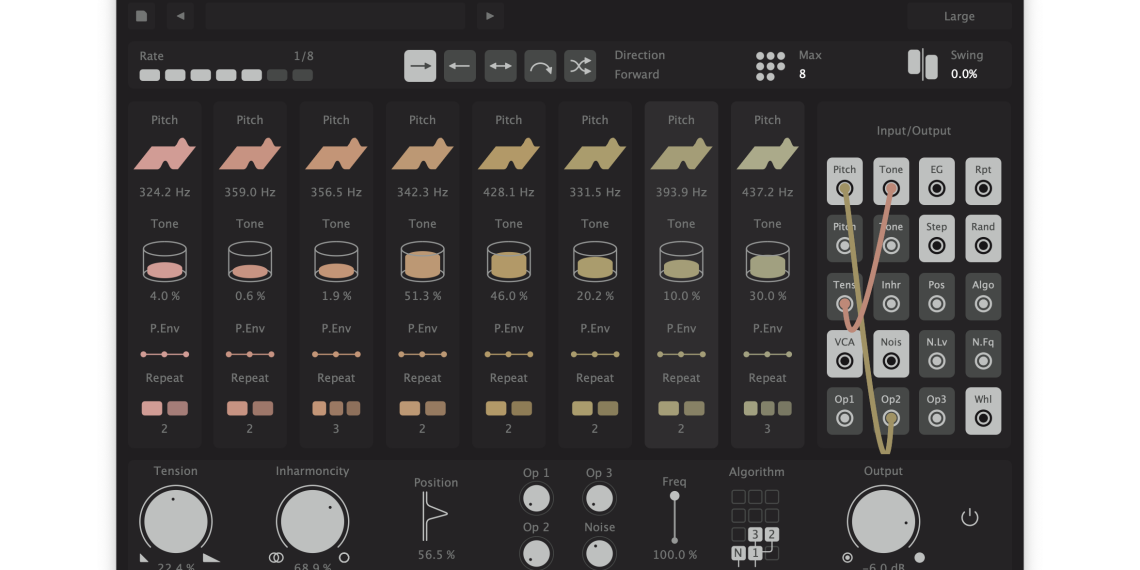Toggle the power button beside Output
The image size is (1140, 570).
968,517
